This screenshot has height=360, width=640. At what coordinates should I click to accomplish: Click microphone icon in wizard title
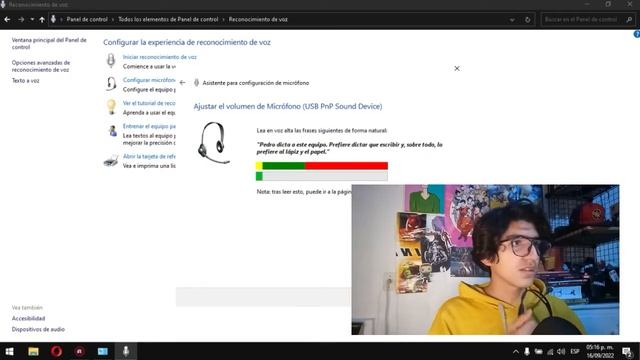[x=196, y=82]
